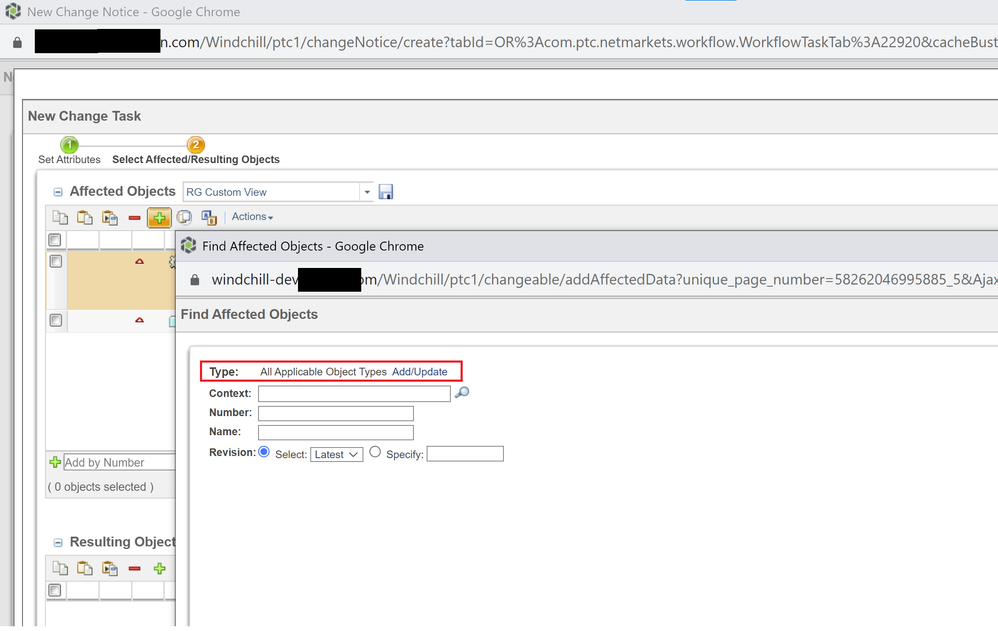Click 'Find Affected Objects' page heading
The image size is (998, 631).
pyautogui.click(x=249, y=314)
